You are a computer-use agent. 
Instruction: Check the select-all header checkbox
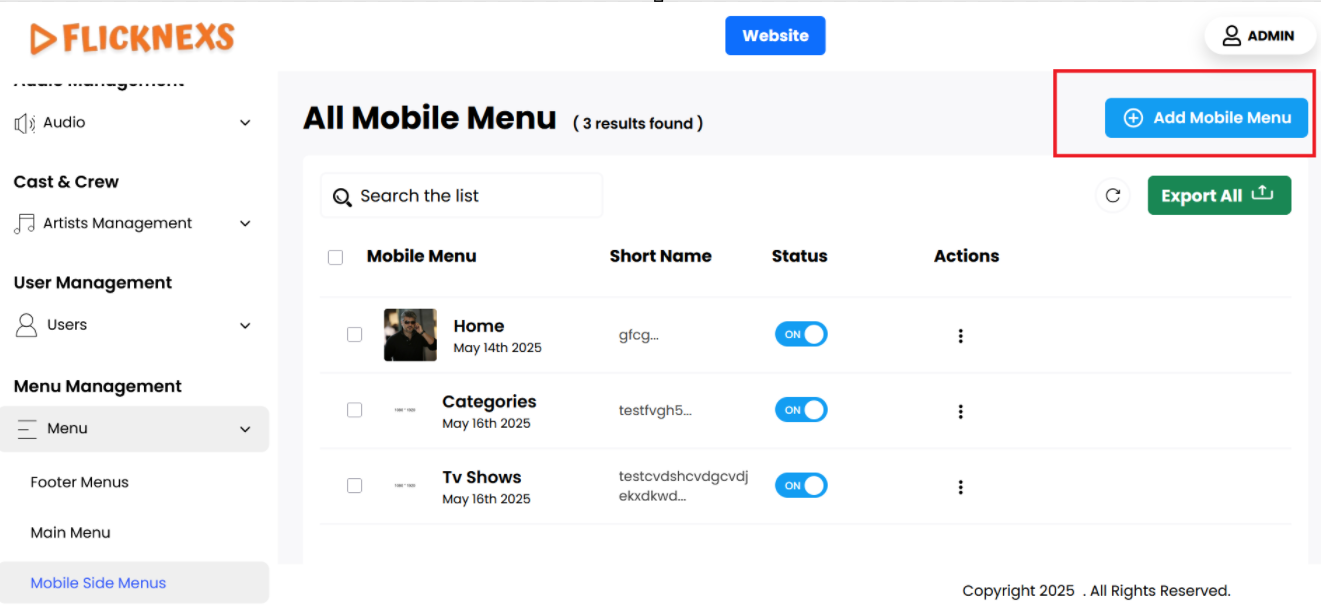[336, 257]
